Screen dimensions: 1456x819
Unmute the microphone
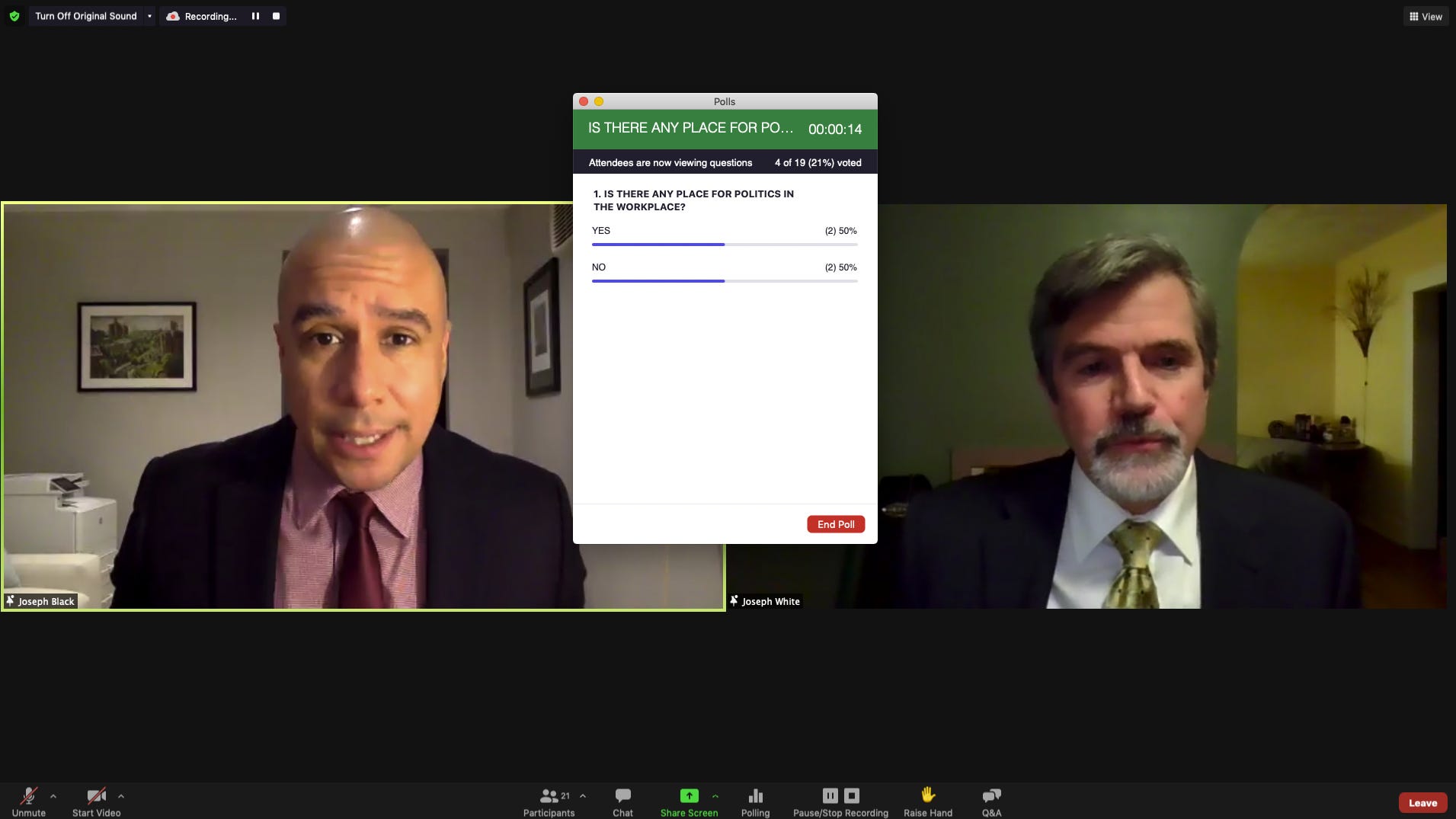[28, 802]
